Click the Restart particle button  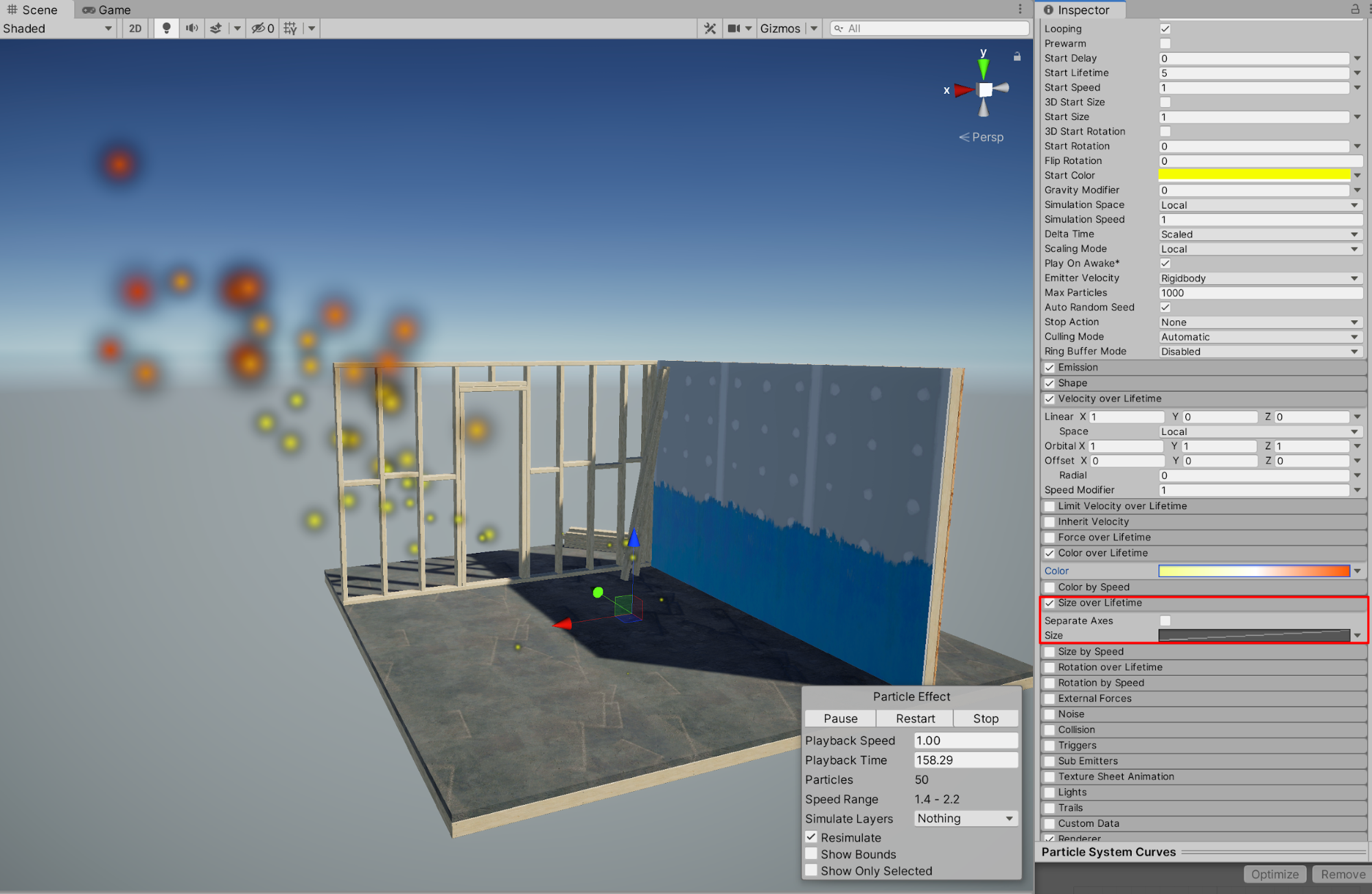point(915,718)
